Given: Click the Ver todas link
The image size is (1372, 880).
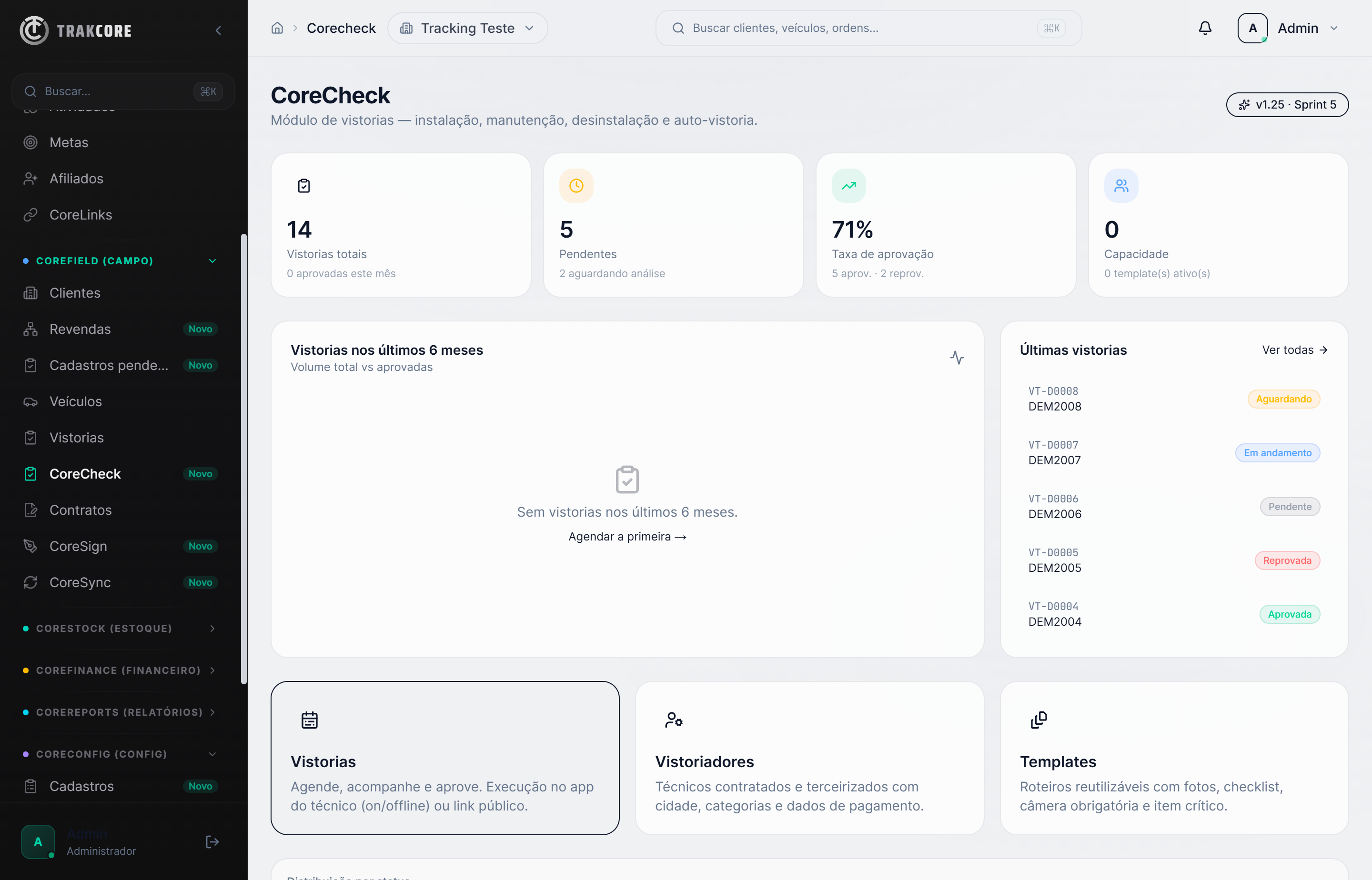Looking at the screenshot, I should pyautogui.click(x=1294, y=350).
